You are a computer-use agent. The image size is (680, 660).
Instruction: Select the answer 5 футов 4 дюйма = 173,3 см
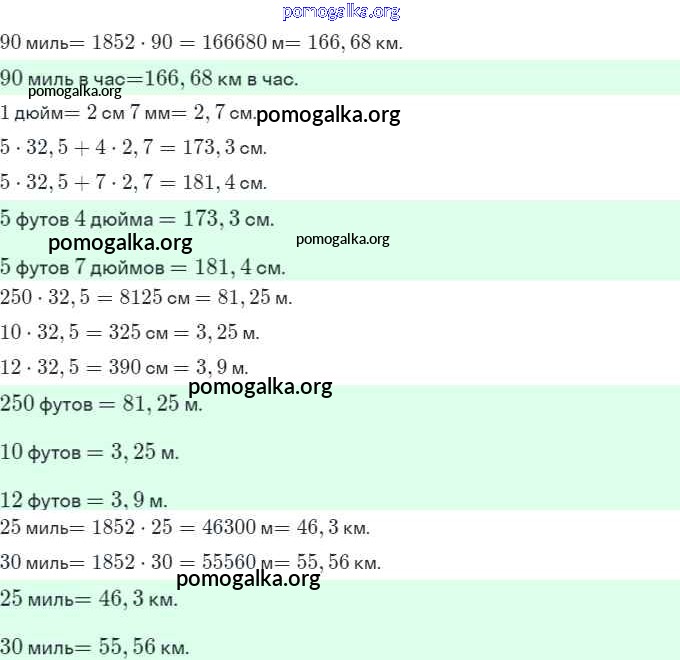pyautogui.click(x=137, y=218)
